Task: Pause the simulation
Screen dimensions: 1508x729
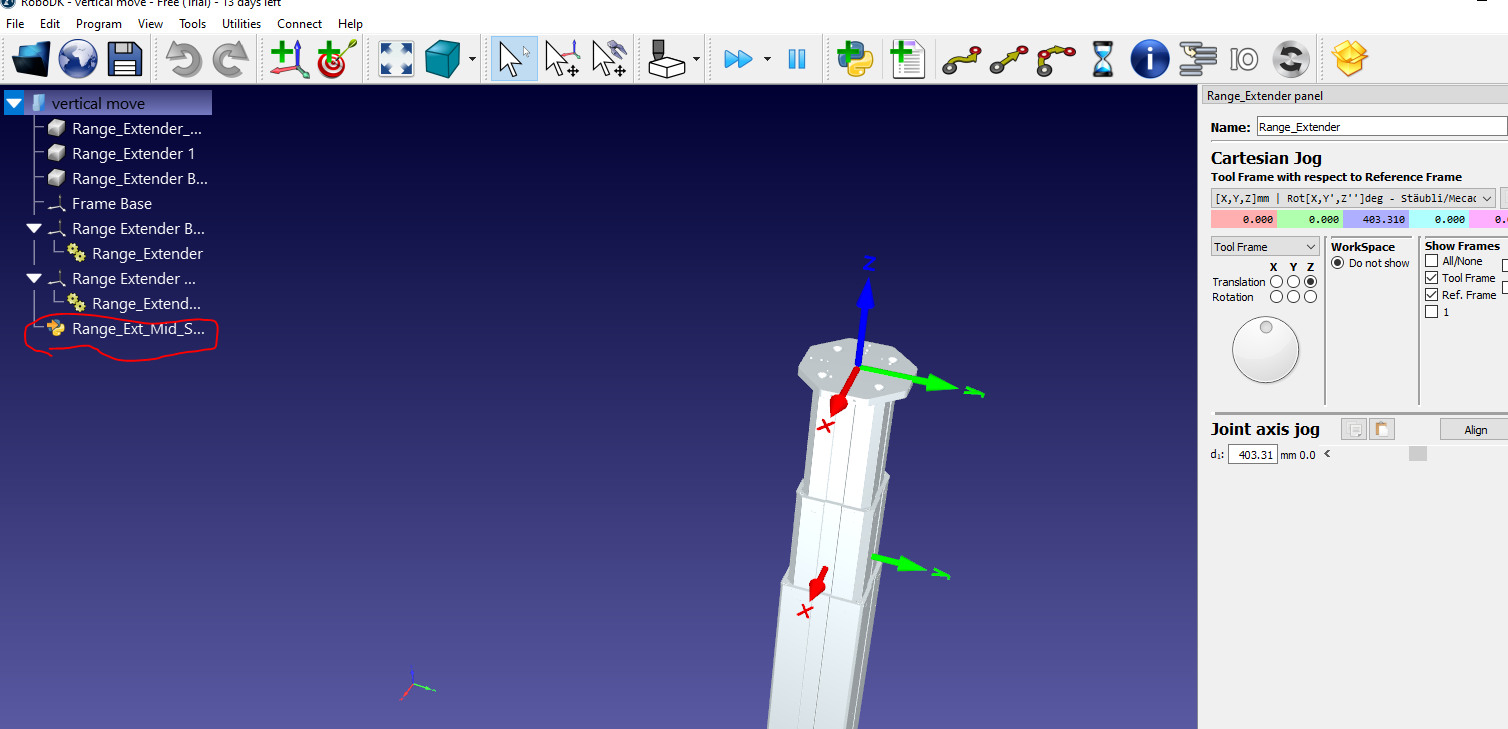Action: click(x=796, y=60)
